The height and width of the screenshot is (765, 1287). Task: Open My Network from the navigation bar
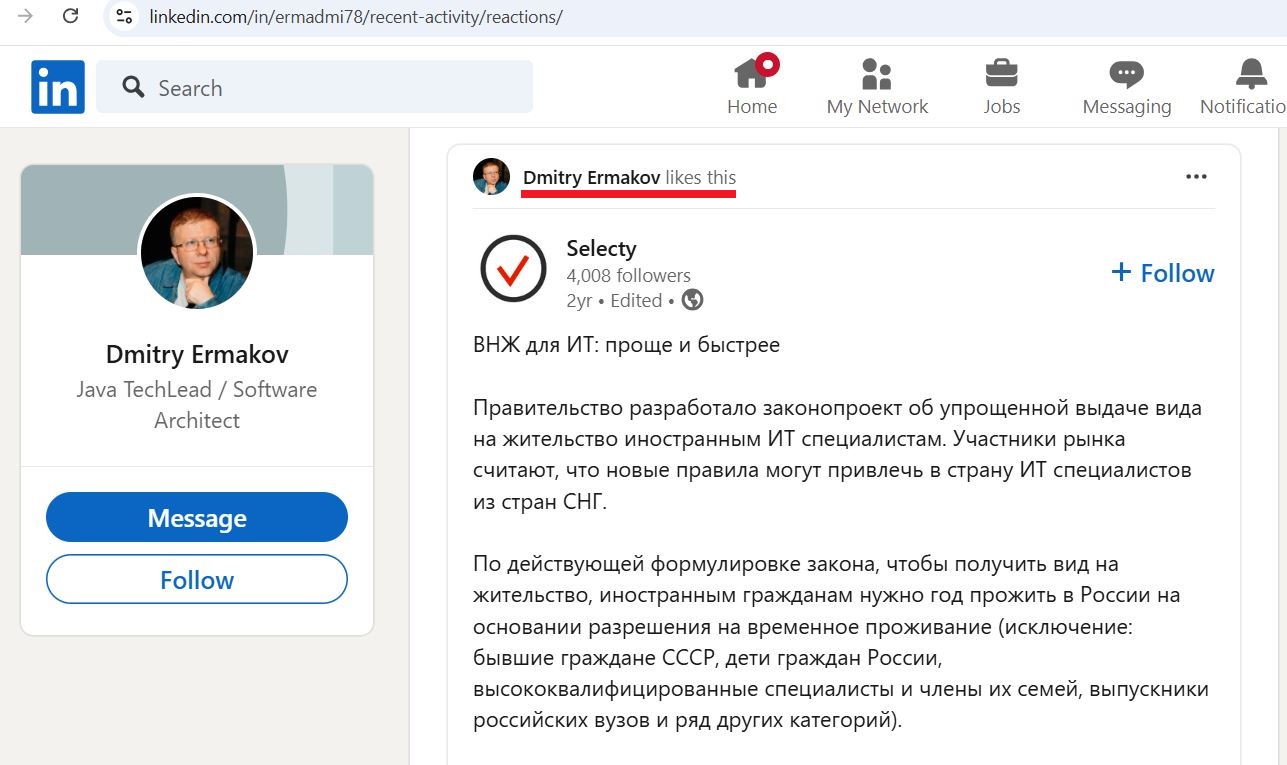pos(877,87)
